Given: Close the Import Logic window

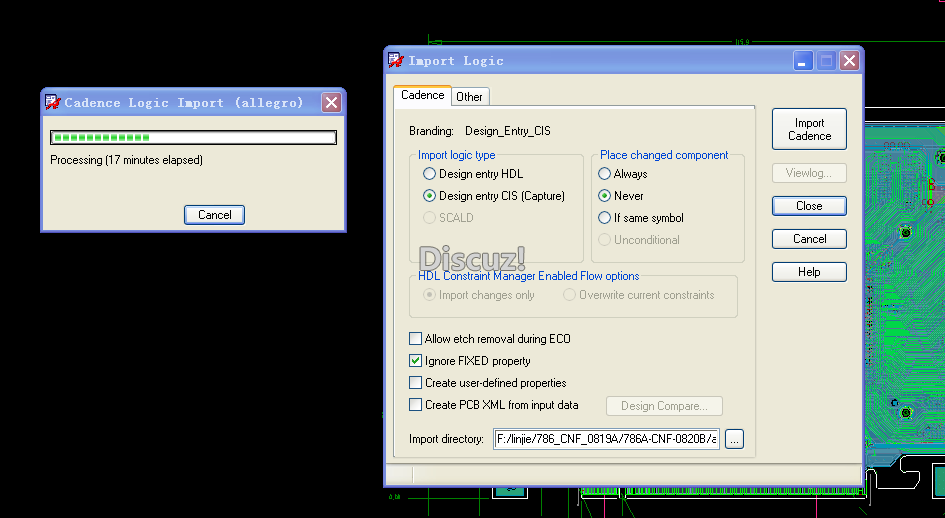Looking at the screenshot, I should (x=849, y=60).
